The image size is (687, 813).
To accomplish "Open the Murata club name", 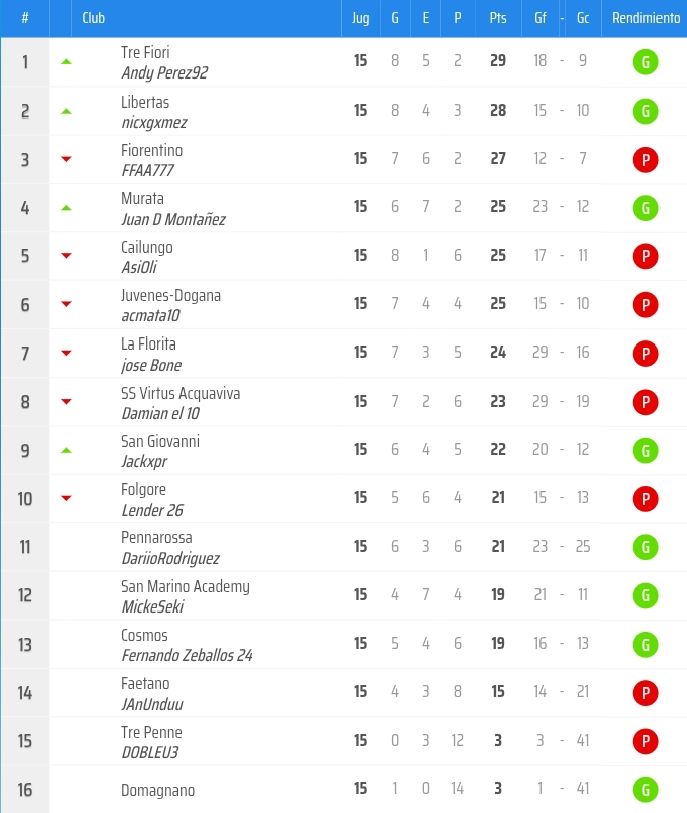I will 142,199.
